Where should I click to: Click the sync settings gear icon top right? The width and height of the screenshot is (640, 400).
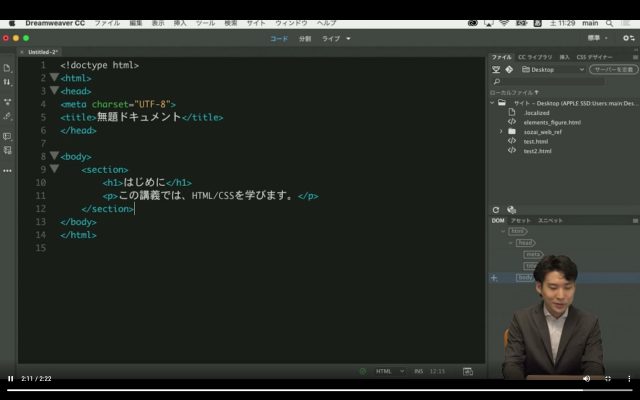click(x=629, y=38)
